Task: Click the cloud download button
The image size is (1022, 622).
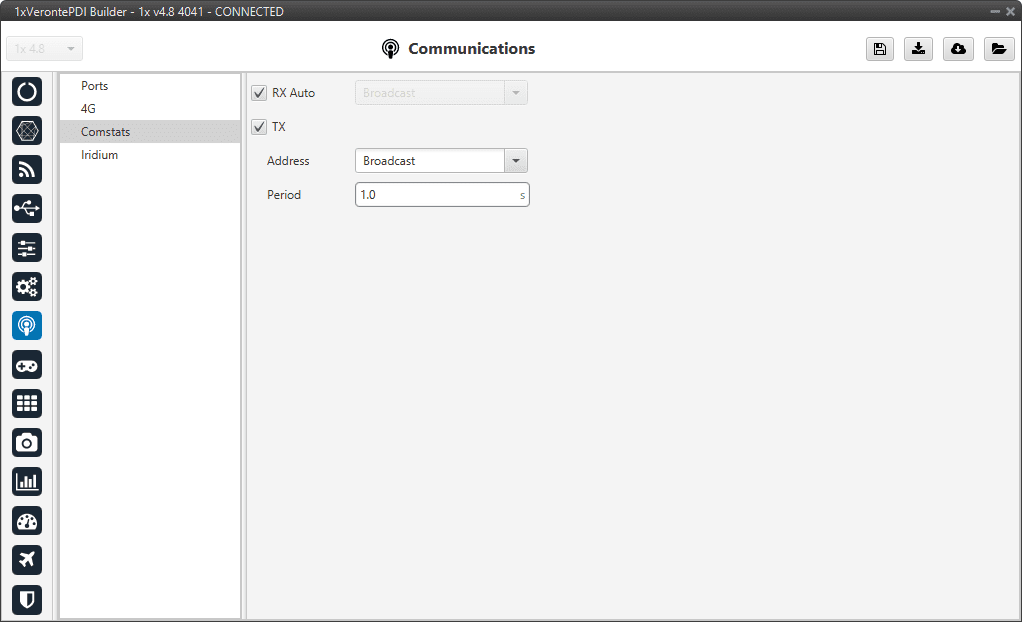Action: pyautogui.click(x=958, y=49)
